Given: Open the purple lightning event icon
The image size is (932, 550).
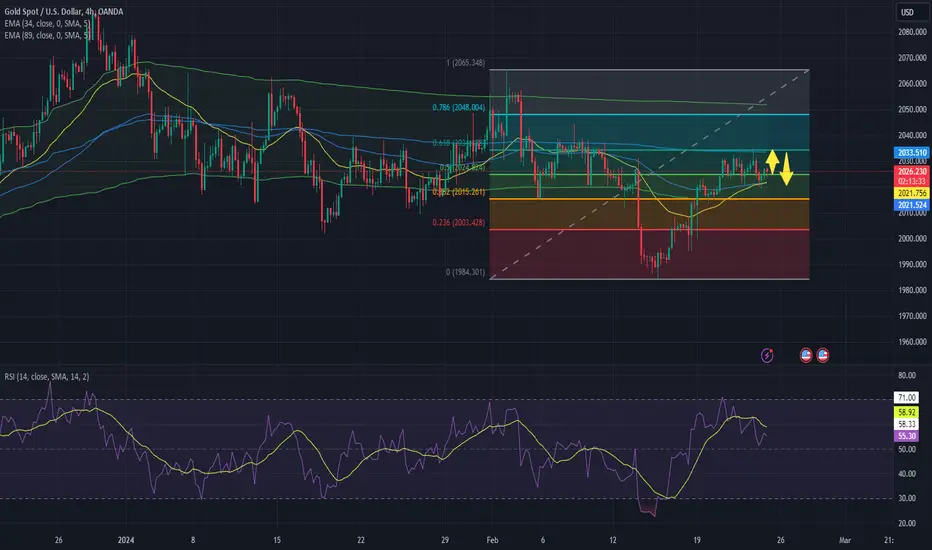Looking at the screenshot, I should coord(767,356).
